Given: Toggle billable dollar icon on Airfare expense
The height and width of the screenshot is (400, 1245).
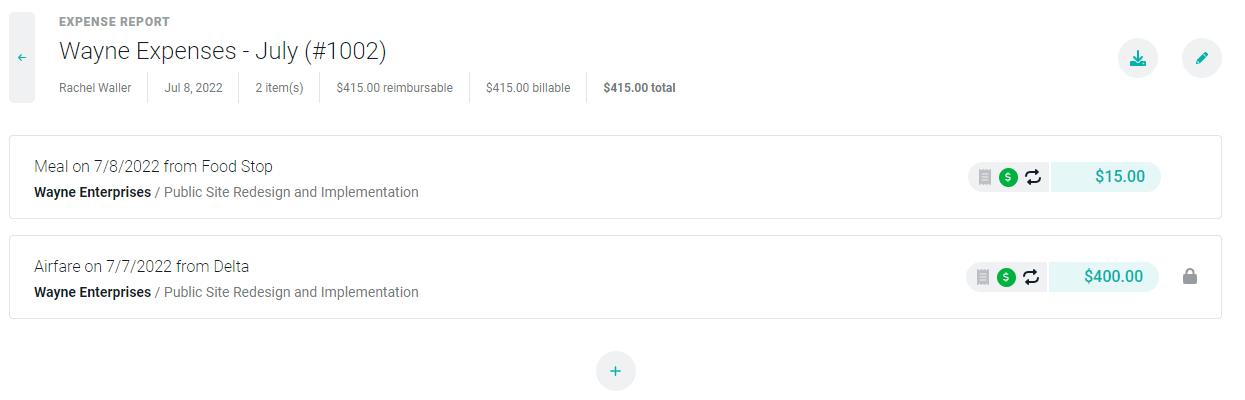Looking at the screenshot, I should click(1007, 277).
